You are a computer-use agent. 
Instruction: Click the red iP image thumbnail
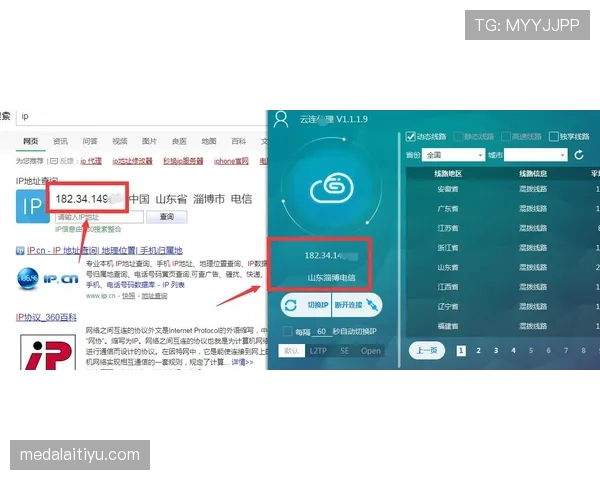(x=48, y=352)
